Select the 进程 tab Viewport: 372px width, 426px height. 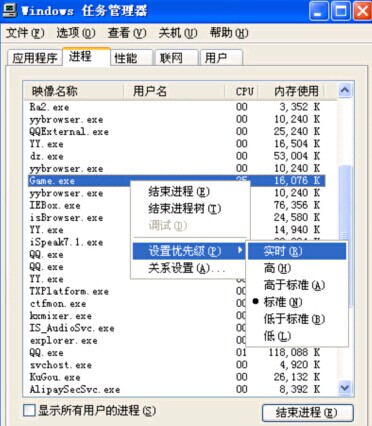[x=87, y=56]
